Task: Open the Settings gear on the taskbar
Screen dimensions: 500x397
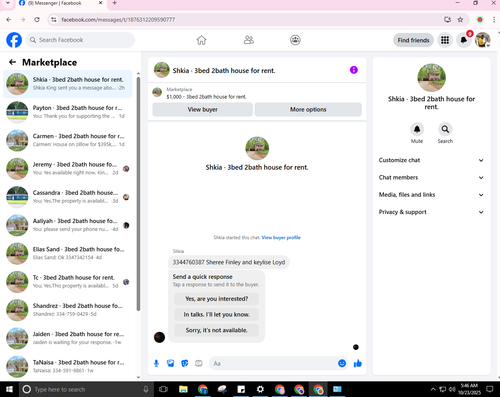Action: [260, 389]
